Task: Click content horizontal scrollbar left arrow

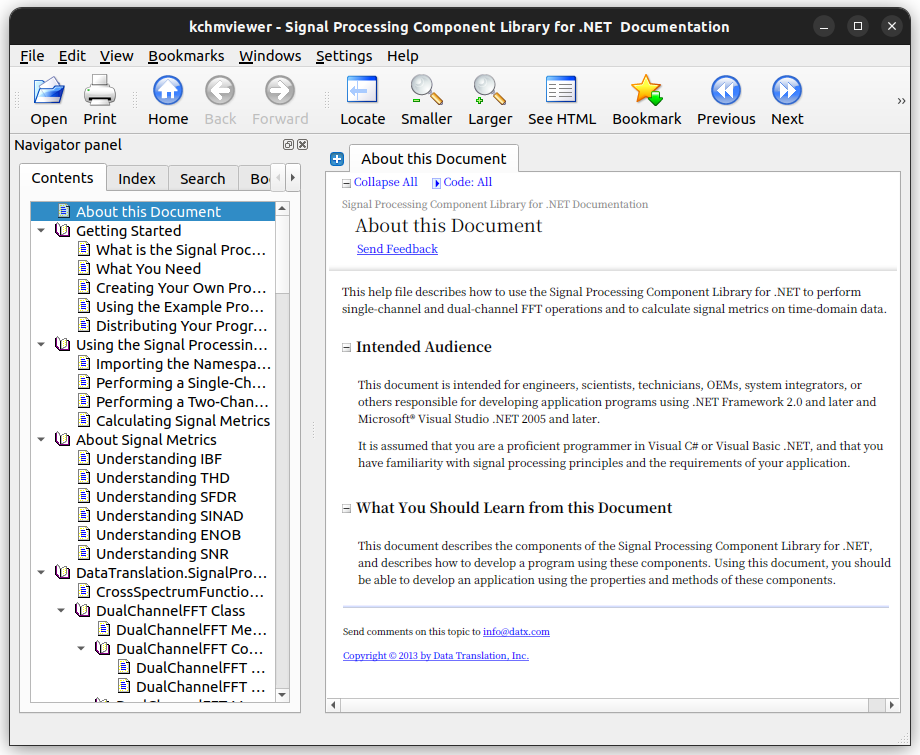Action: pos(333,705)
